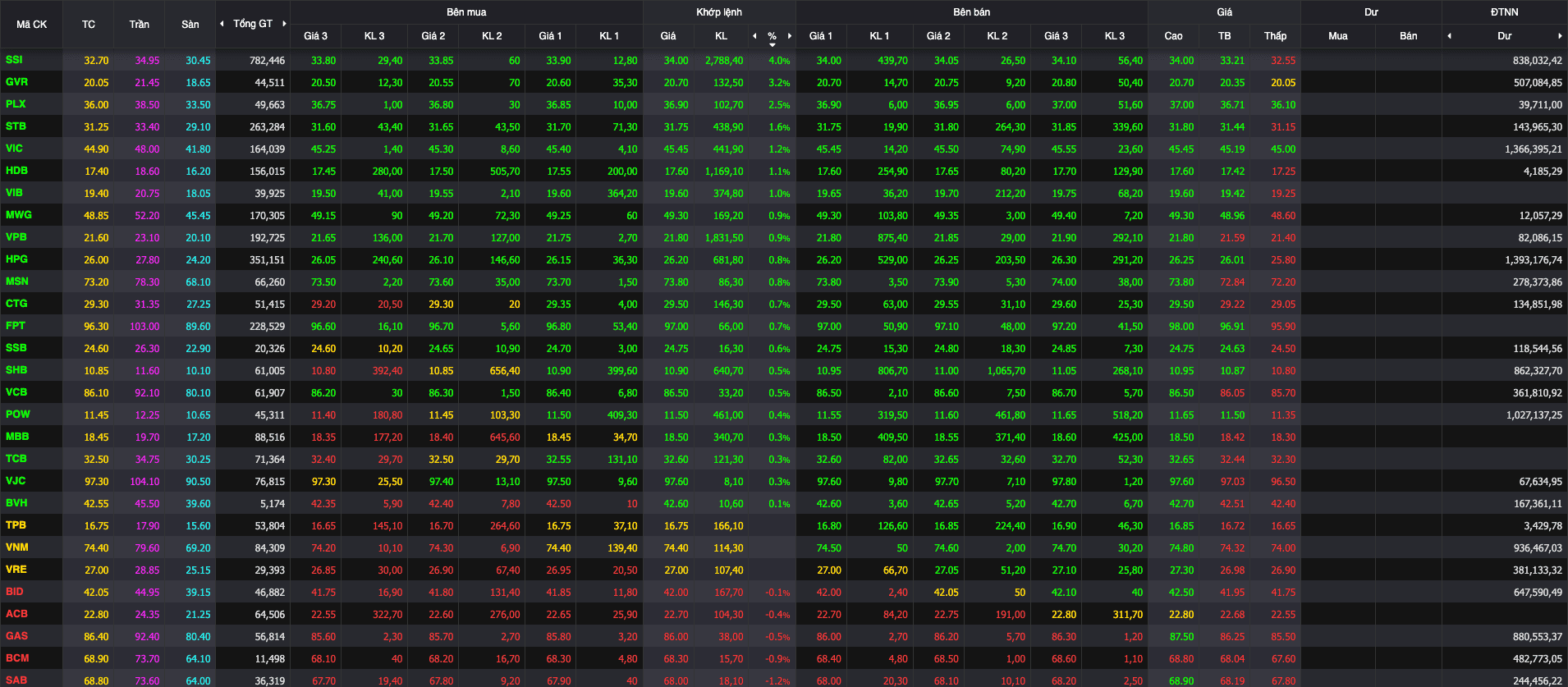1568x687 pixels.
Task: Click the Bên bán group header
Action: [971, 12]
